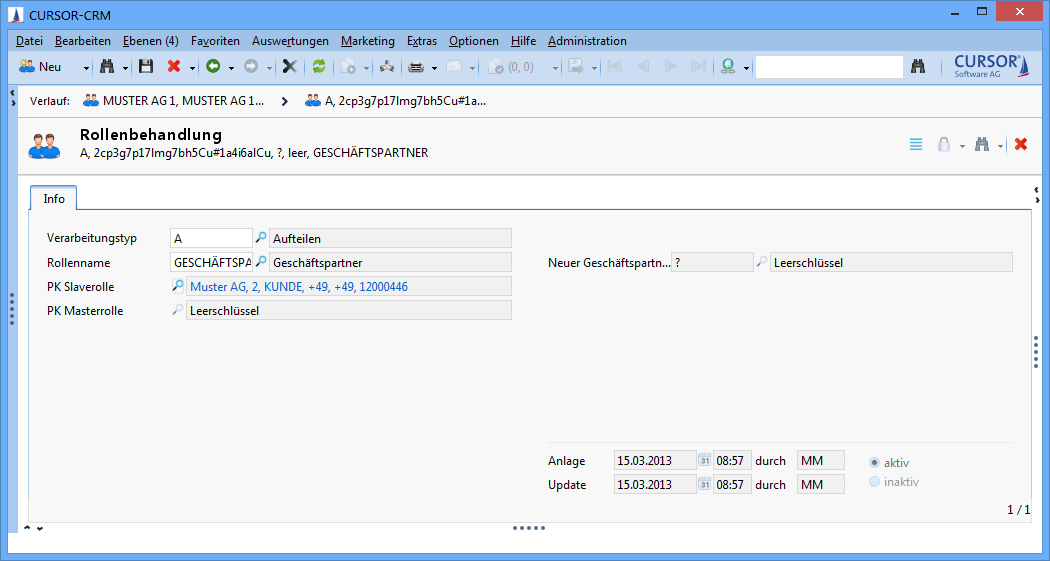The image size is (1050, 561).
Task: Switch to the 'Info' tab
Action: pos(54,199)
